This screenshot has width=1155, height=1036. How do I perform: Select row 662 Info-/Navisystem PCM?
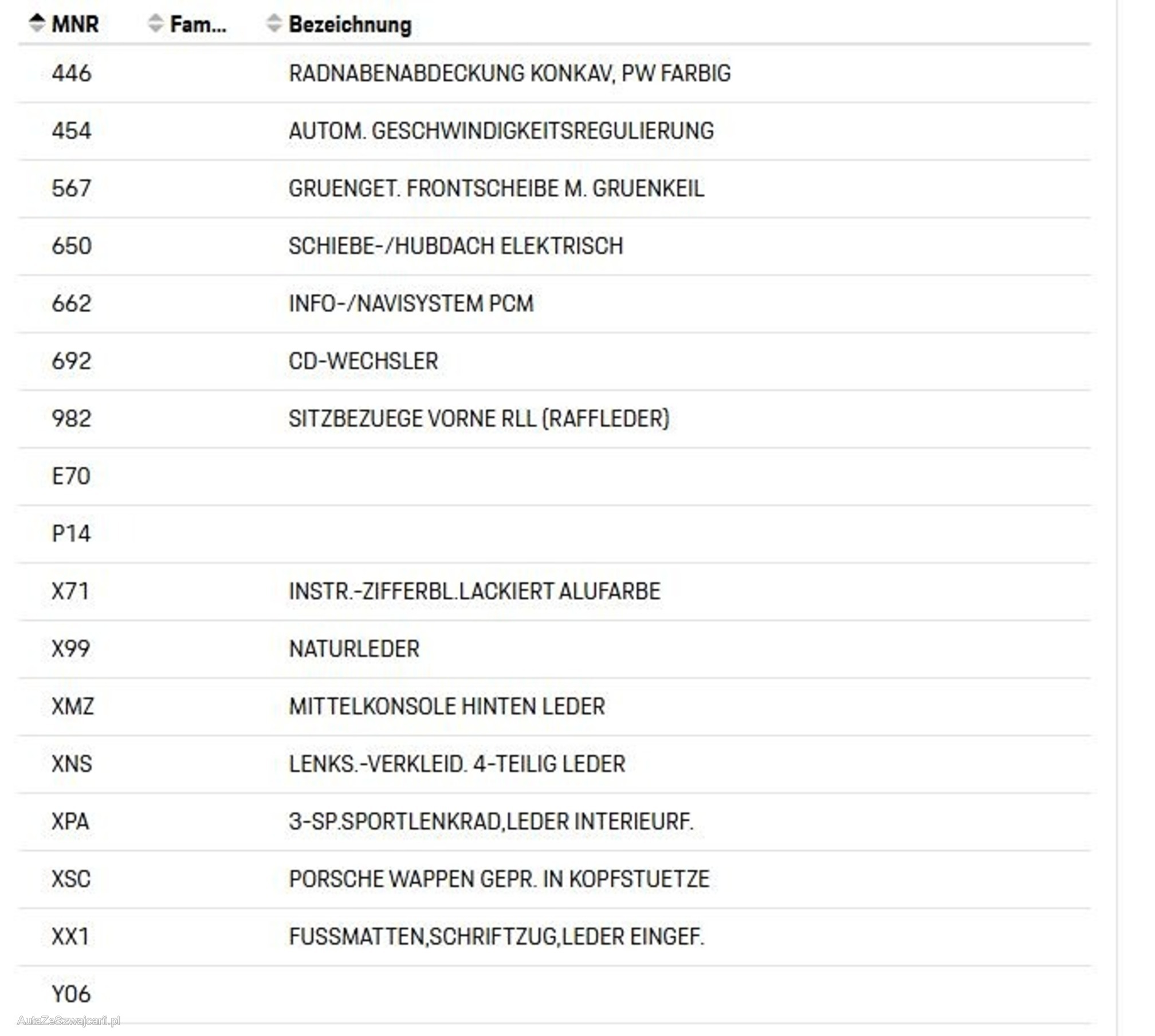point(554,304)
